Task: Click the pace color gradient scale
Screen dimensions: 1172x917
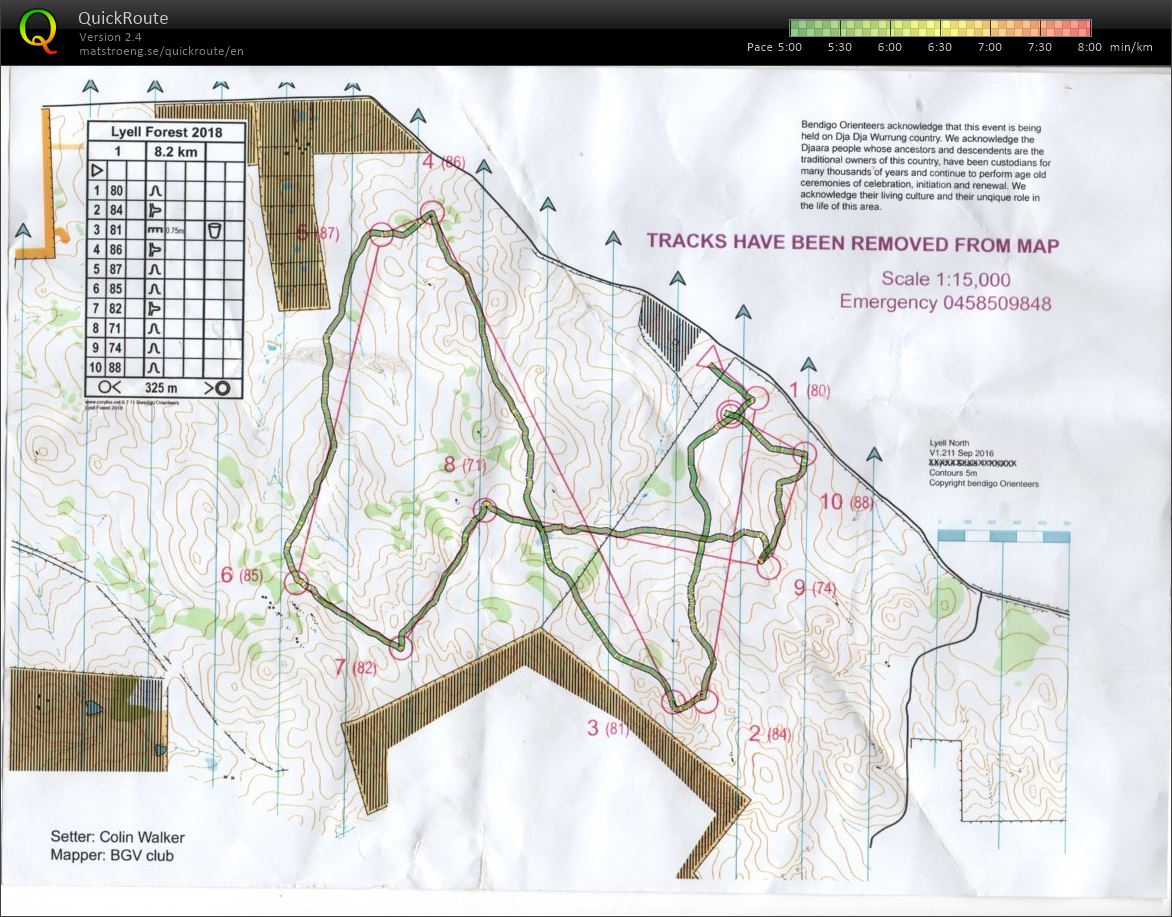Action: [939, 28]
